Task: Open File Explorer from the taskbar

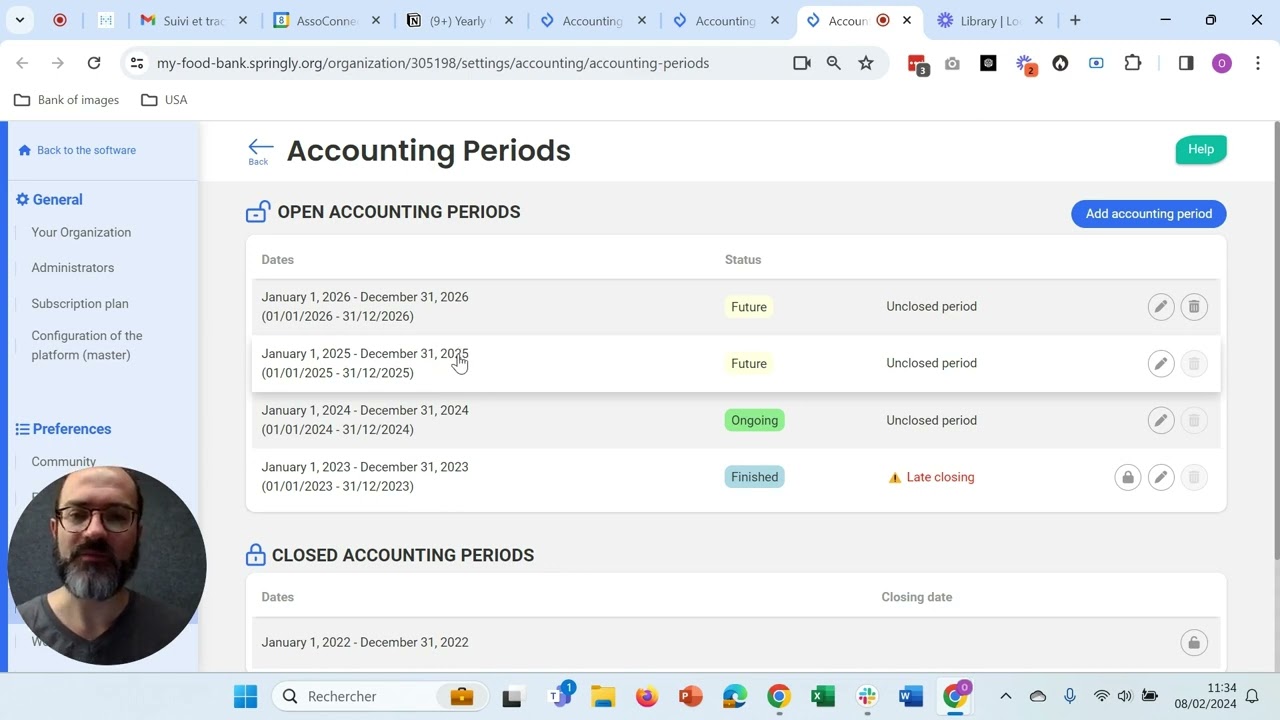Action: tap(602, 696)
